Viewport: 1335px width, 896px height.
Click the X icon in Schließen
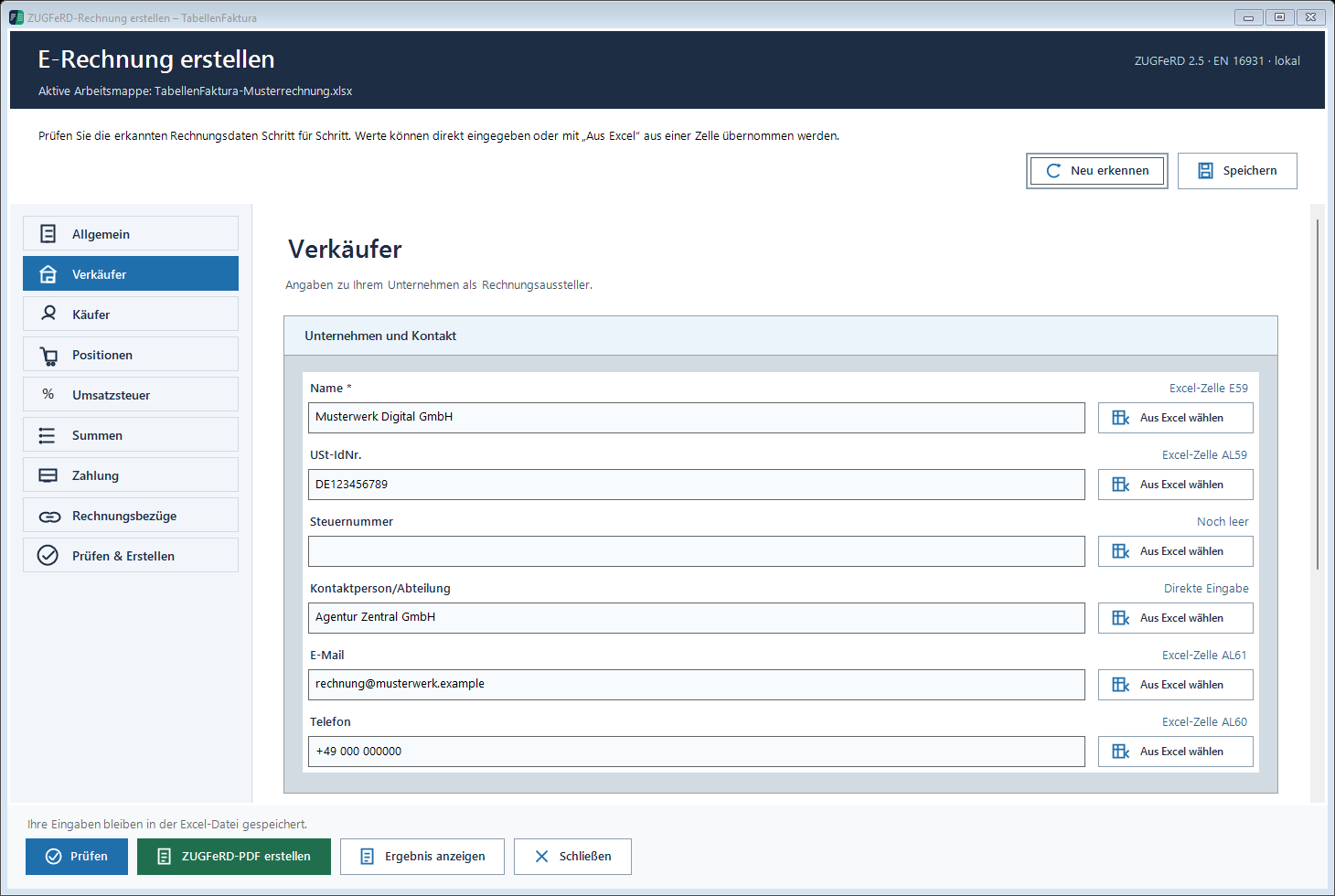(x=541, y=857)
